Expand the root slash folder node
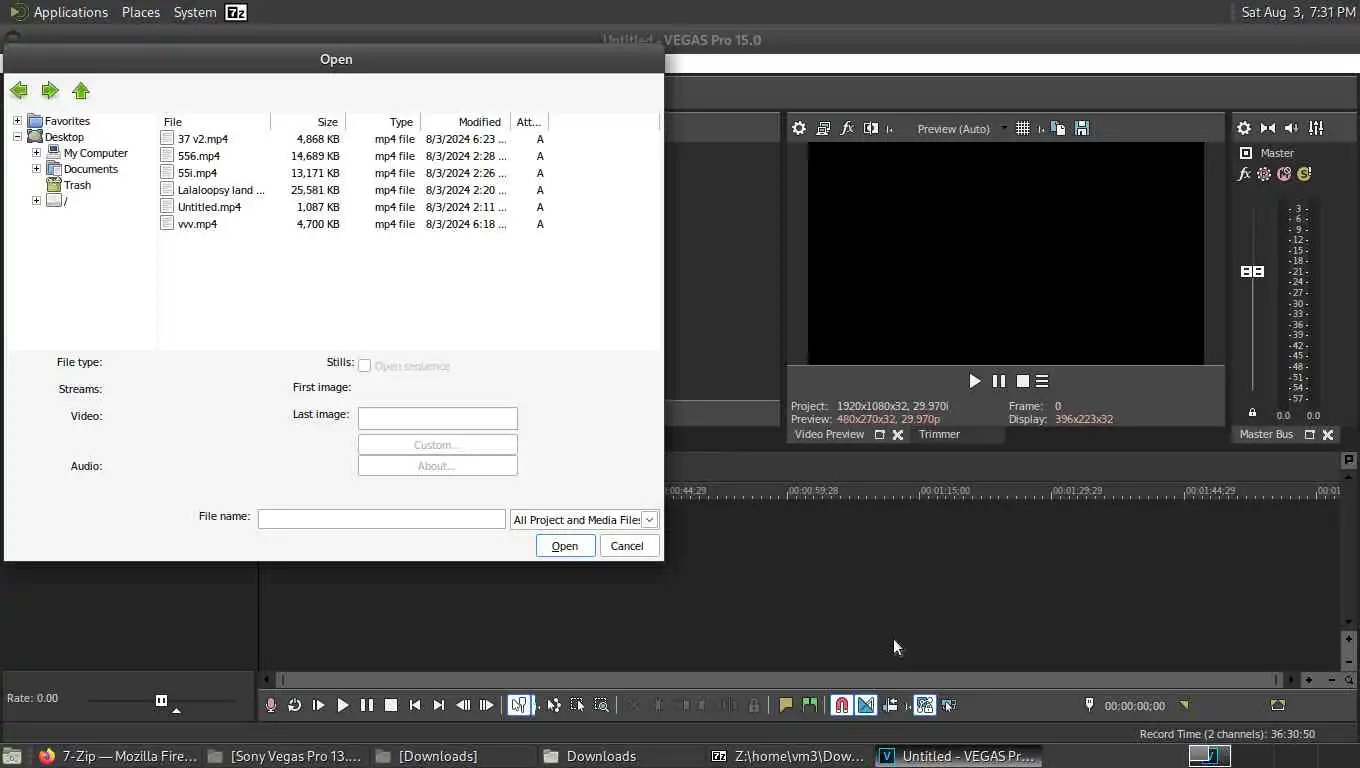Image resolution: width=1360 pixels, height=768 pixels. click(x=37, y=201)
